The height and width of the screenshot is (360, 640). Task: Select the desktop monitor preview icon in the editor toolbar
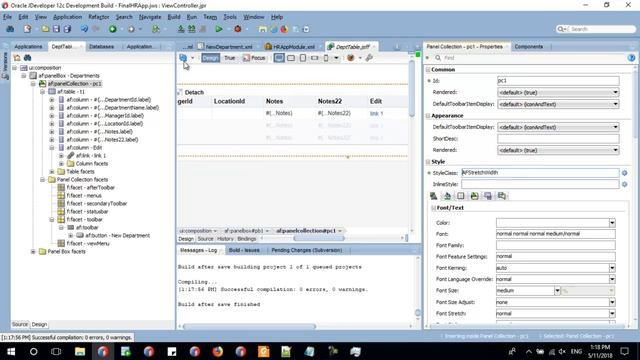point(279,58)
